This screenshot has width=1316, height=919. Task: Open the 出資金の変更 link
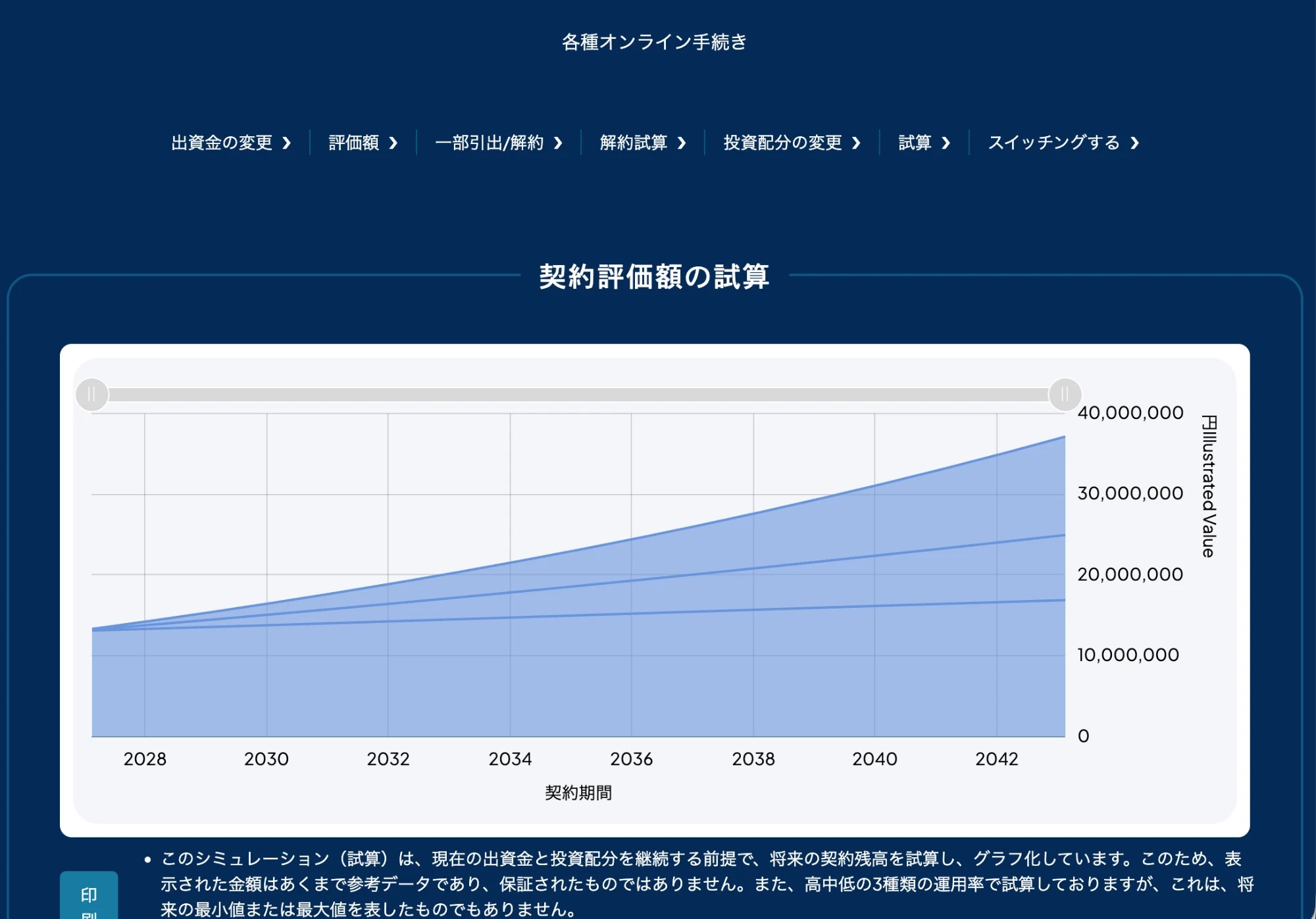[x=230, y=143]
